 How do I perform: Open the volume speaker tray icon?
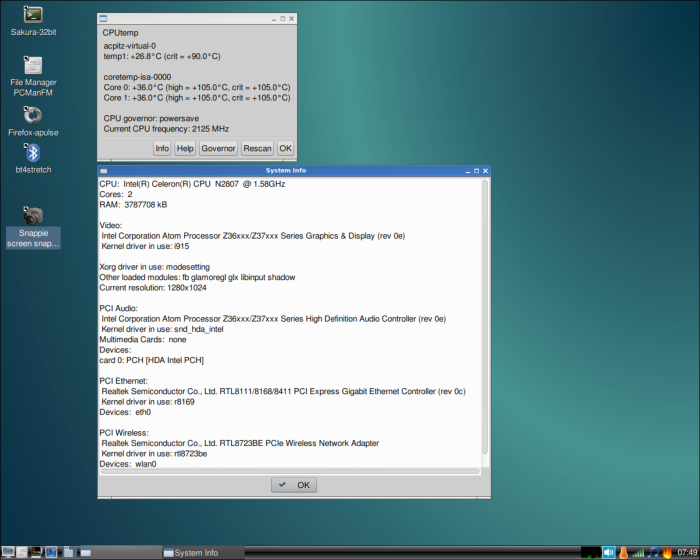tap(608, 553)
